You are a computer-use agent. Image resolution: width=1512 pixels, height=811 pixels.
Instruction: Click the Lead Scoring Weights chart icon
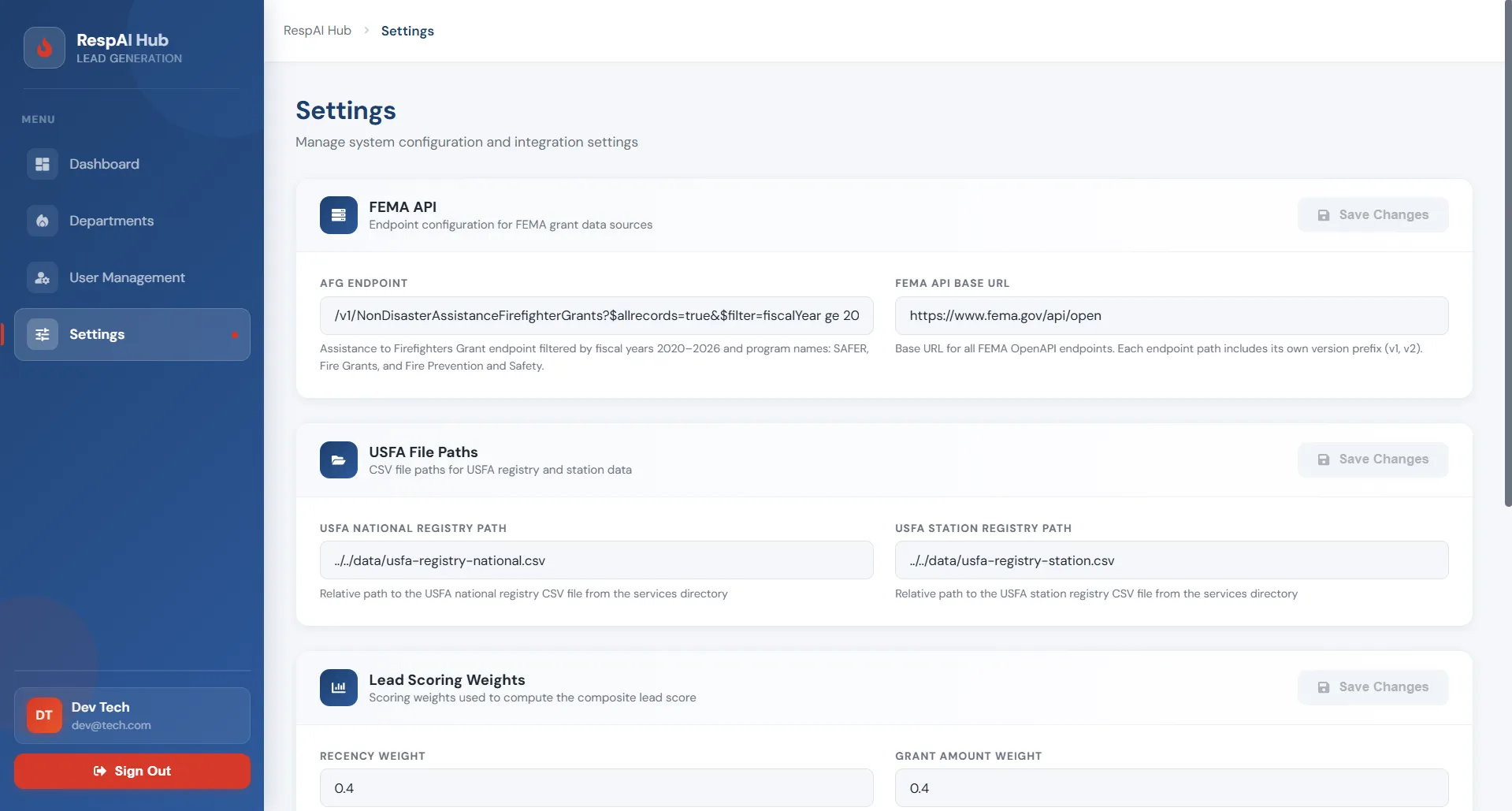coord(339,687)
